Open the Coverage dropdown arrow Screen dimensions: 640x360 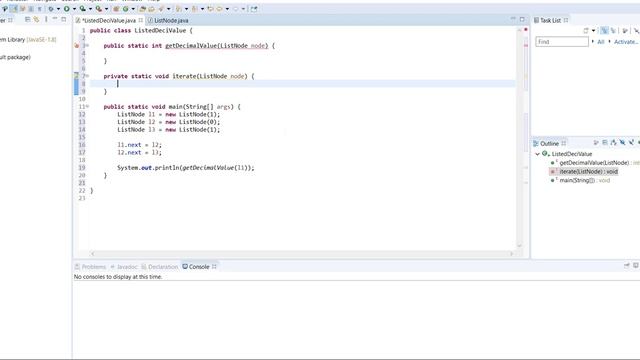click(91, 9)
